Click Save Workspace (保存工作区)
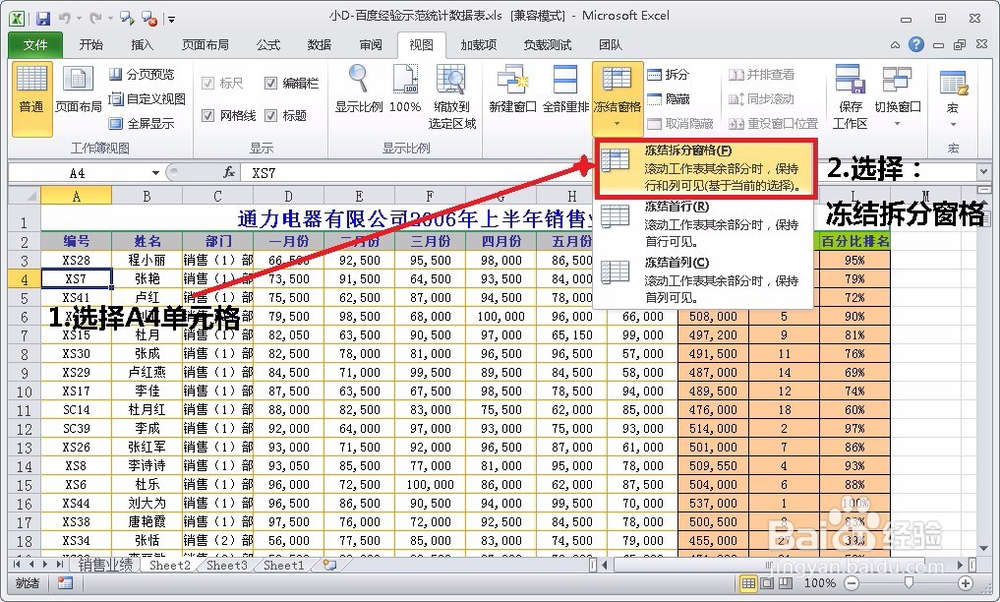The image size is (1000, 602). (x=850, y=96)
